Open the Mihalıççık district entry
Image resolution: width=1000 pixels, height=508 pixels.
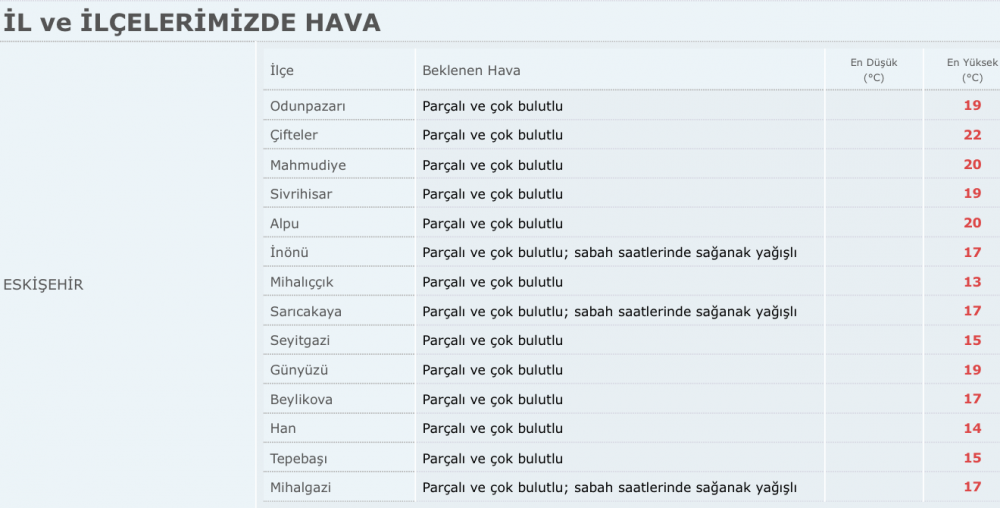301,282
